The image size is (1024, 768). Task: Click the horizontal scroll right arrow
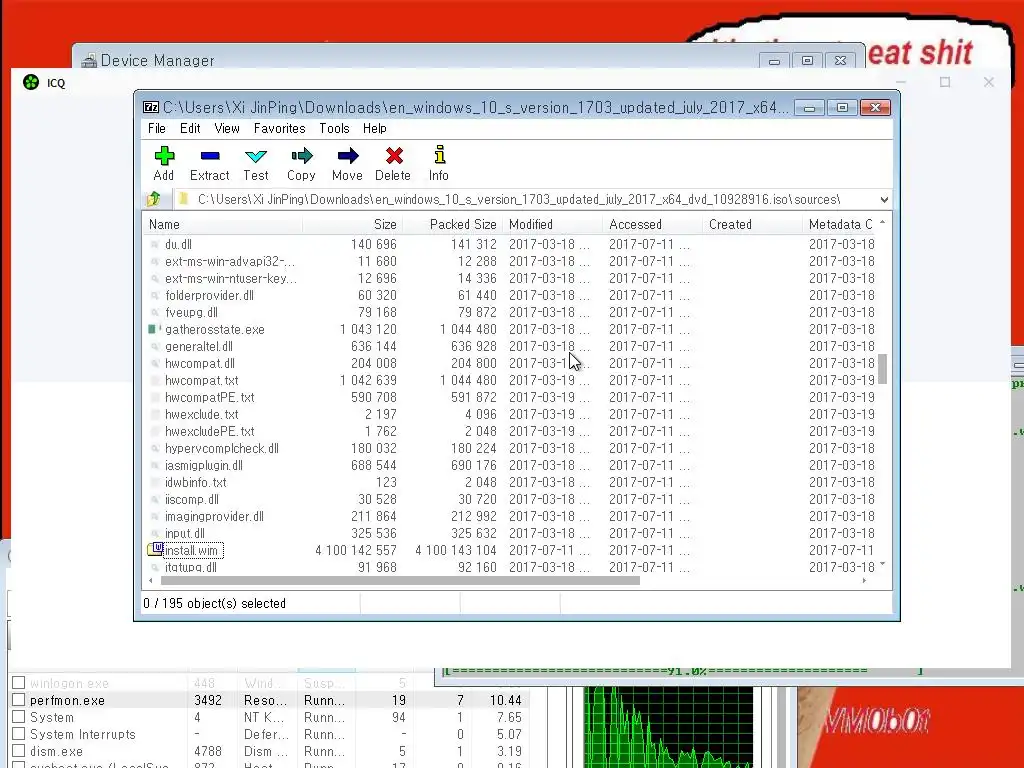864,580
